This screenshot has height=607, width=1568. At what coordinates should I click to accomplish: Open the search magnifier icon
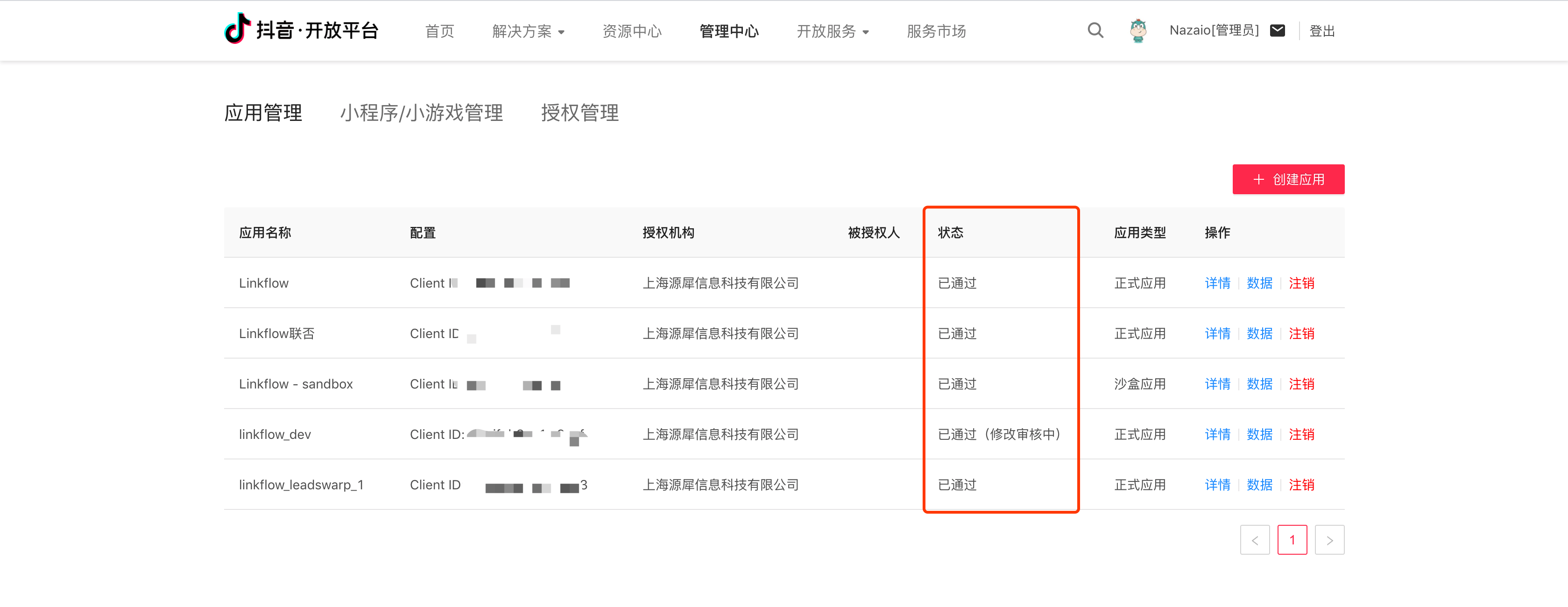pos(1095,30)
